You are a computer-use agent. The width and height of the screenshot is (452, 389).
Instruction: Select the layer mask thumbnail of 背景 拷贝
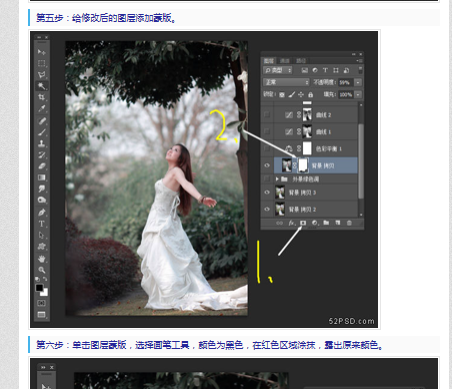pos(303,165)
